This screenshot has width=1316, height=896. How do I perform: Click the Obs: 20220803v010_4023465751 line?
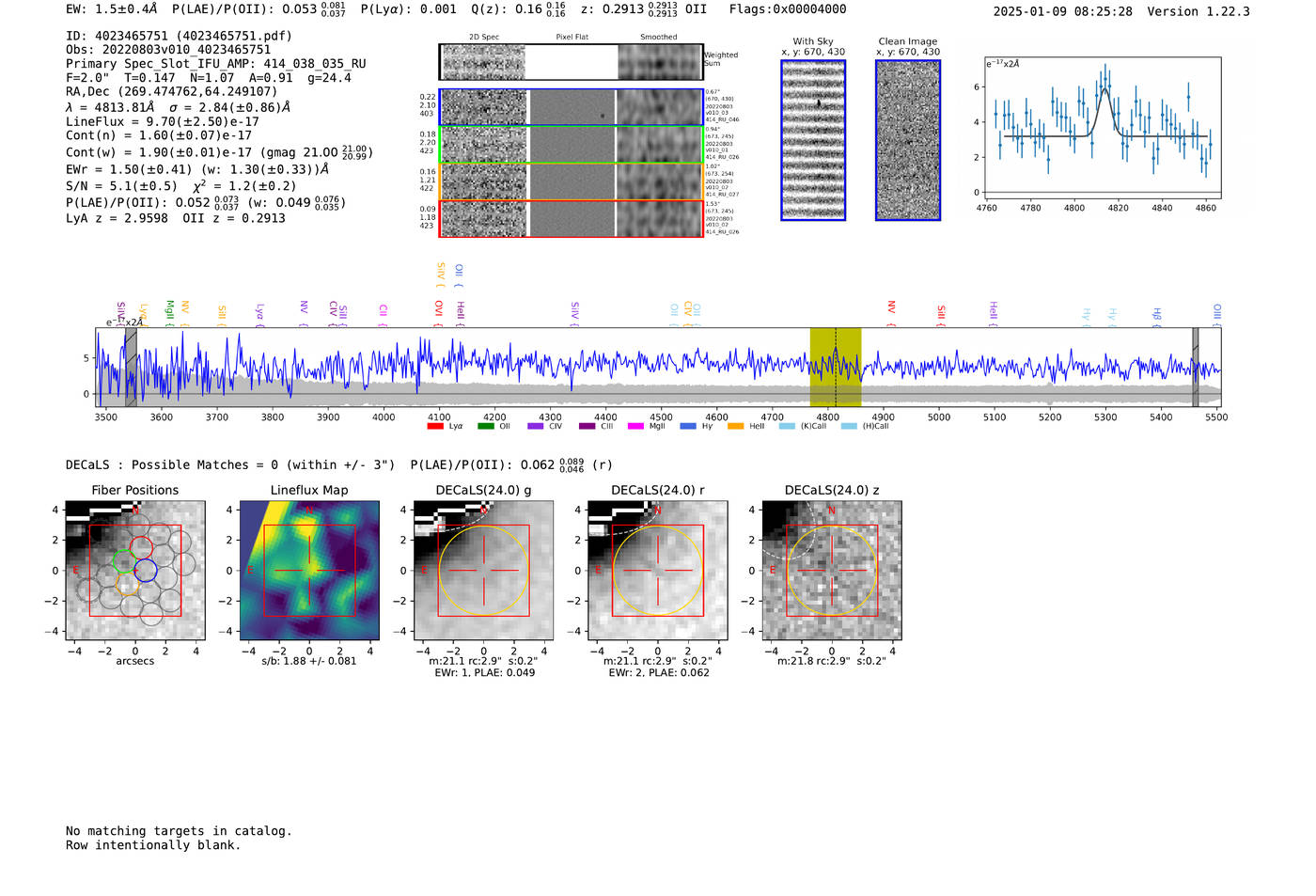(x=168, y=50)
